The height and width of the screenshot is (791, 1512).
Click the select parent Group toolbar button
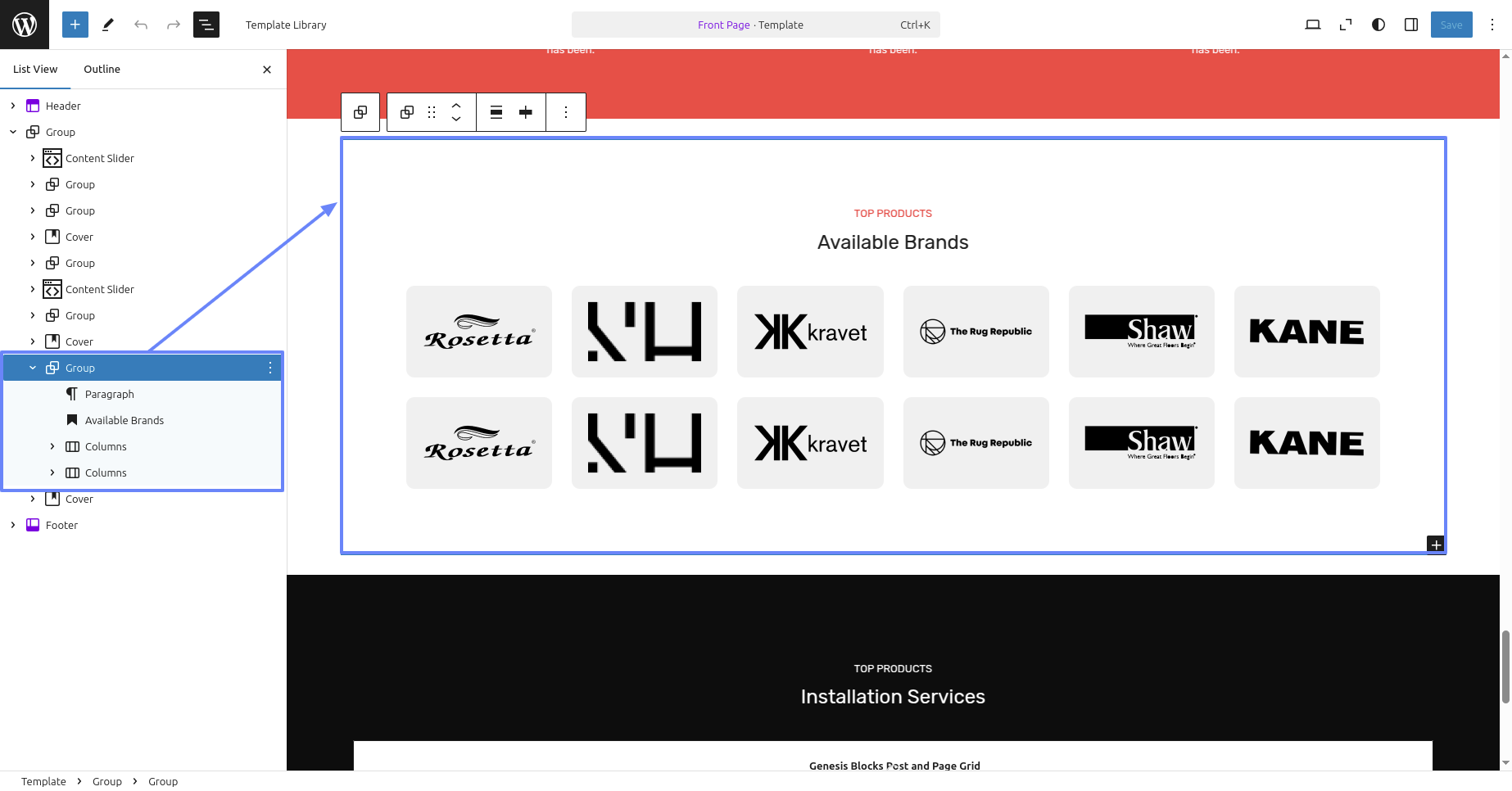tap(360, 112)
